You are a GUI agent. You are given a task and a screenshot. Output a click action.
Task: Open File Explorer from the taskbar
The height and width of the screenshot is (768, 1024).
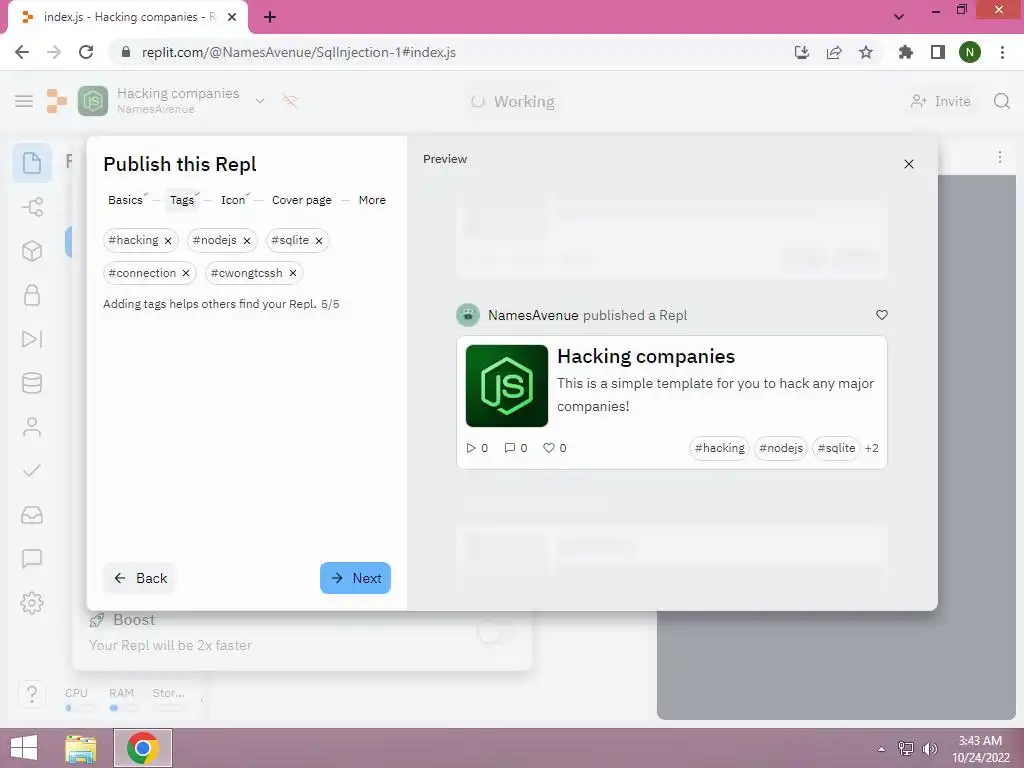81,748
